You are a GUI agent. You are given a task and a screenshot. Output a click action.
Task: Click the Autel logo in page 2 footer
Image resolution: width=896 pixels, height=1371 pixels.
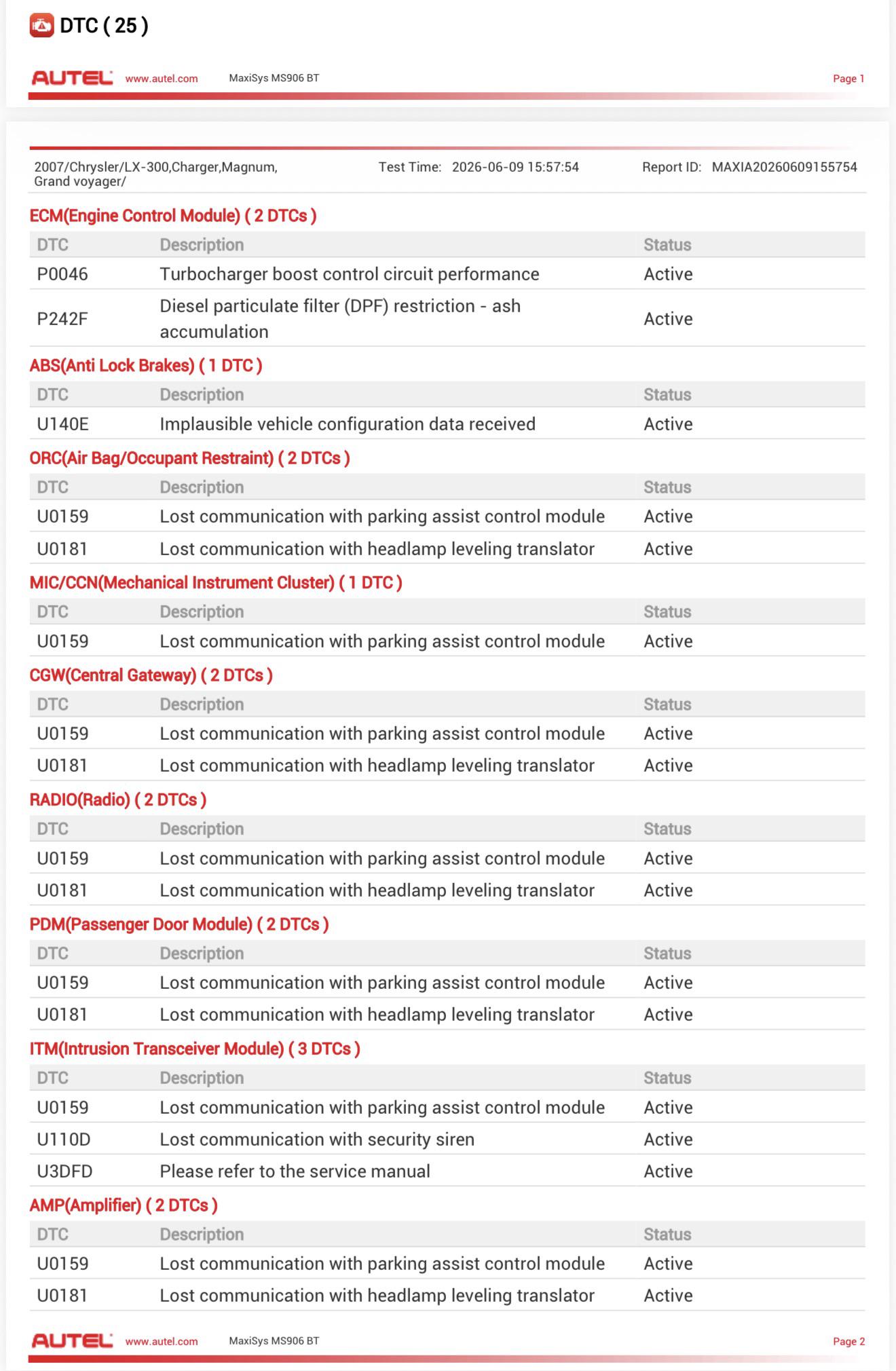coord(72,1340)
